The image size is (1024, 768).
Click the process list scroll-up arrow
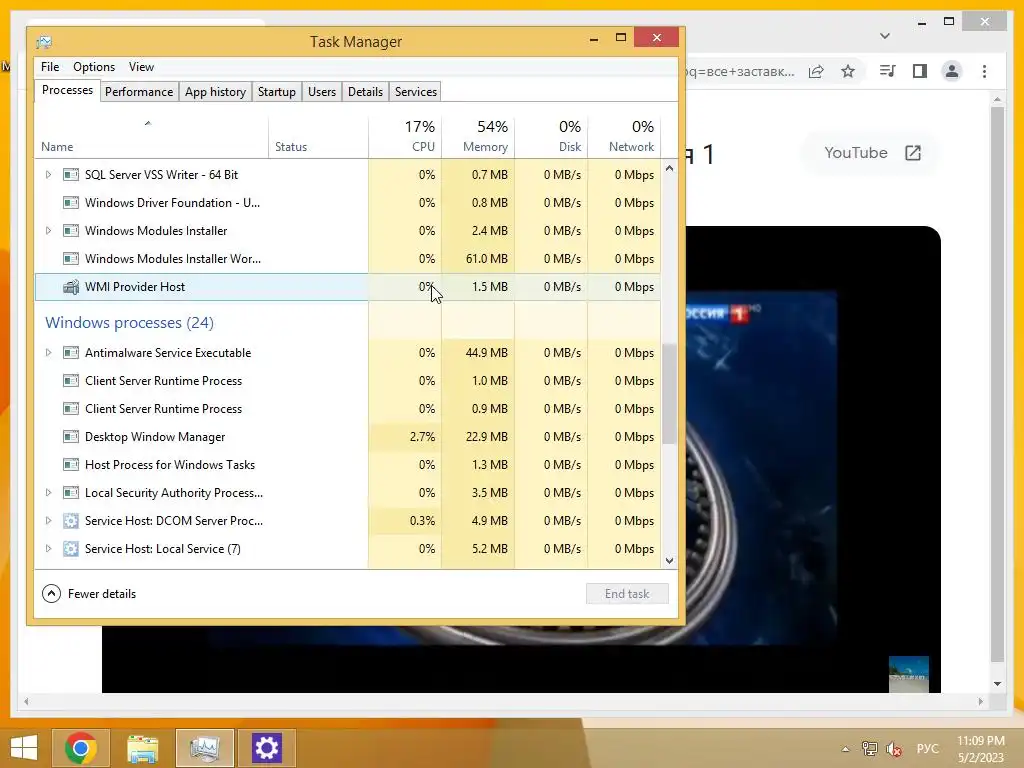point(669,168)
